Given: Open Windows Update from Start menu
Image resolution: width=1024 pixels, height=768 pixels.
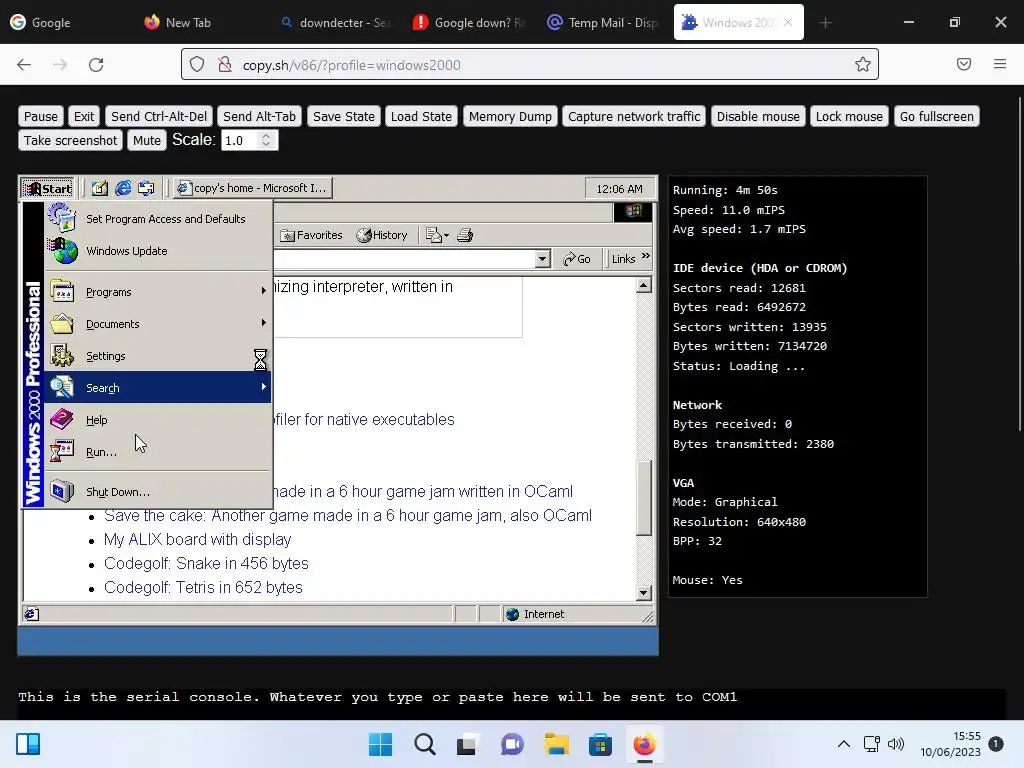Looking at the screenshot, I should (158, 251).
